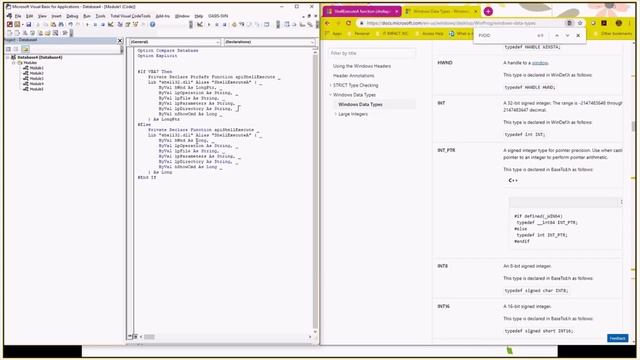Click the View Microsoft Access icon in the toolbar
This screenshot has height=360, width=640.
pos(10,24)
